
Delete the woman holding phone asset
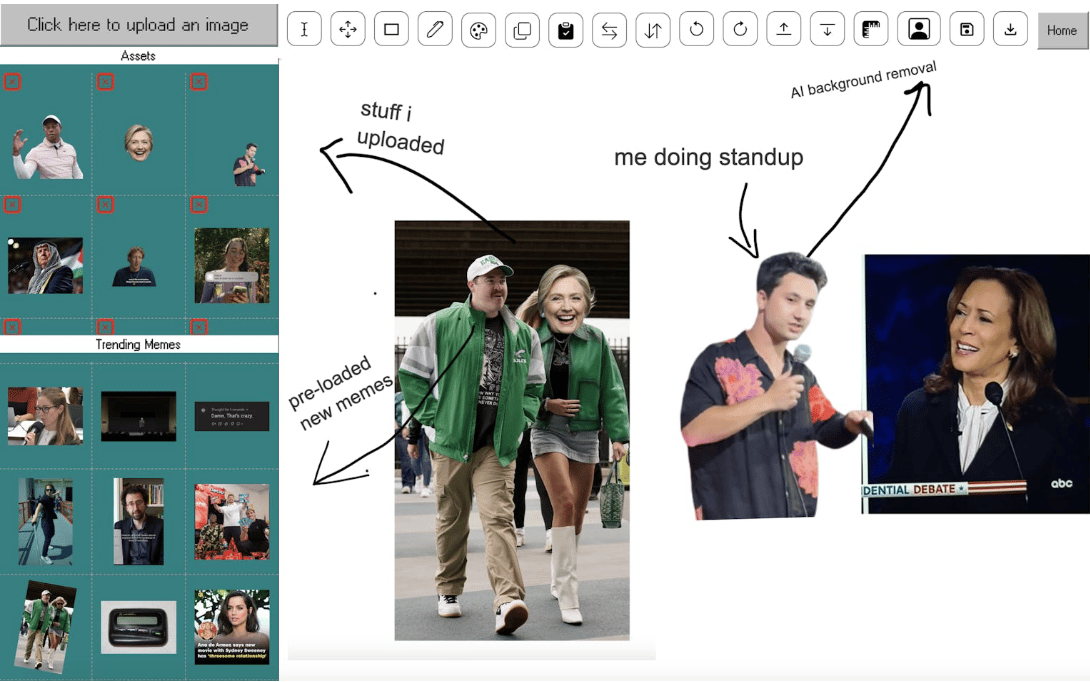click(199, 204)
